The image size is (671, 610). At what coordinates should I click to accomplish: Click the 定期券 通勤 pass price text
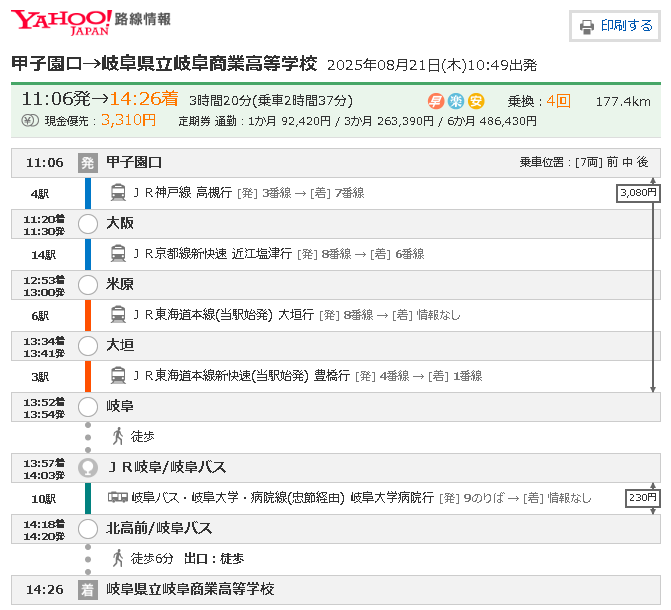click(357, 122)
